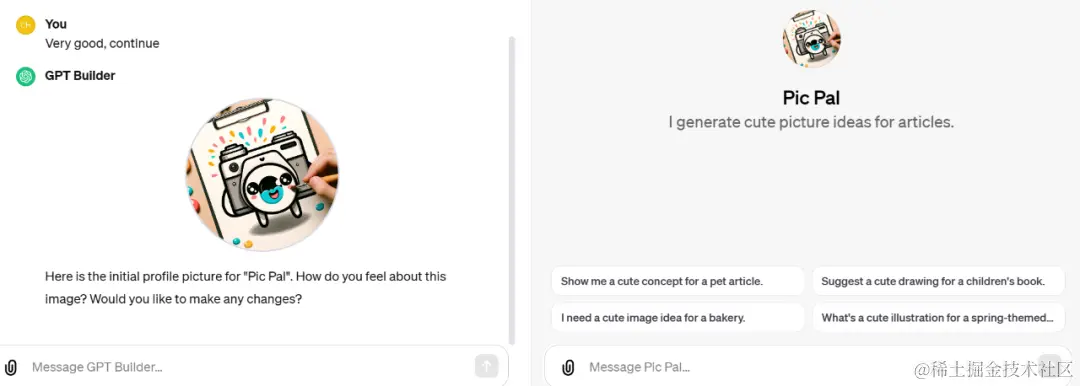This screenshot has width=1080, height=386.
Task: Click the send button in Pic Pal preview
Action: (1049, 367)
